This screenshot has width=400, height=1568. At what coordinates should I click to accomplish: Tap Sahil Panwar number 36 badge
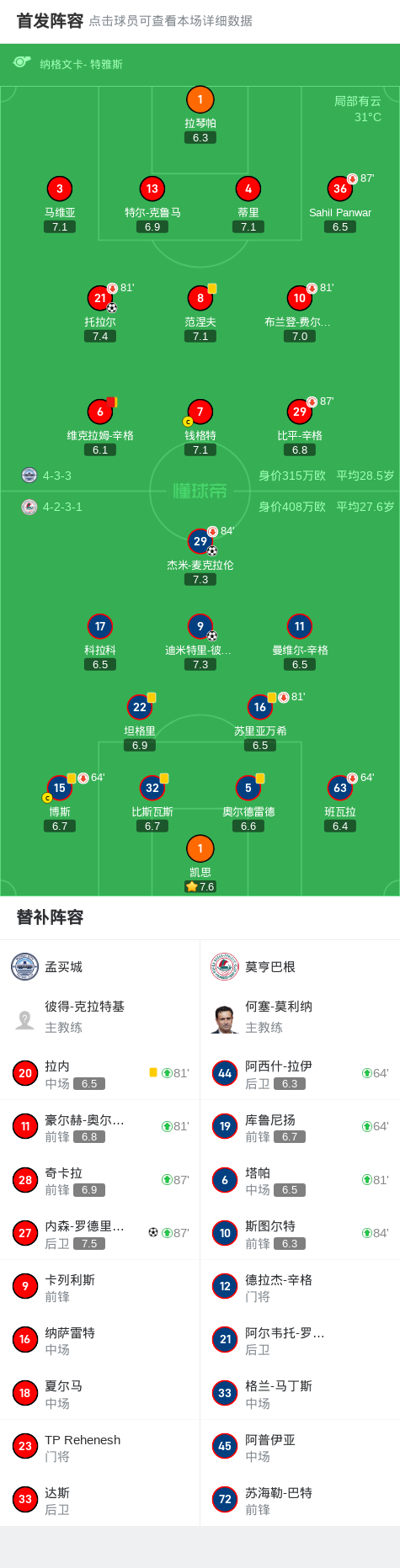point(339,189)
